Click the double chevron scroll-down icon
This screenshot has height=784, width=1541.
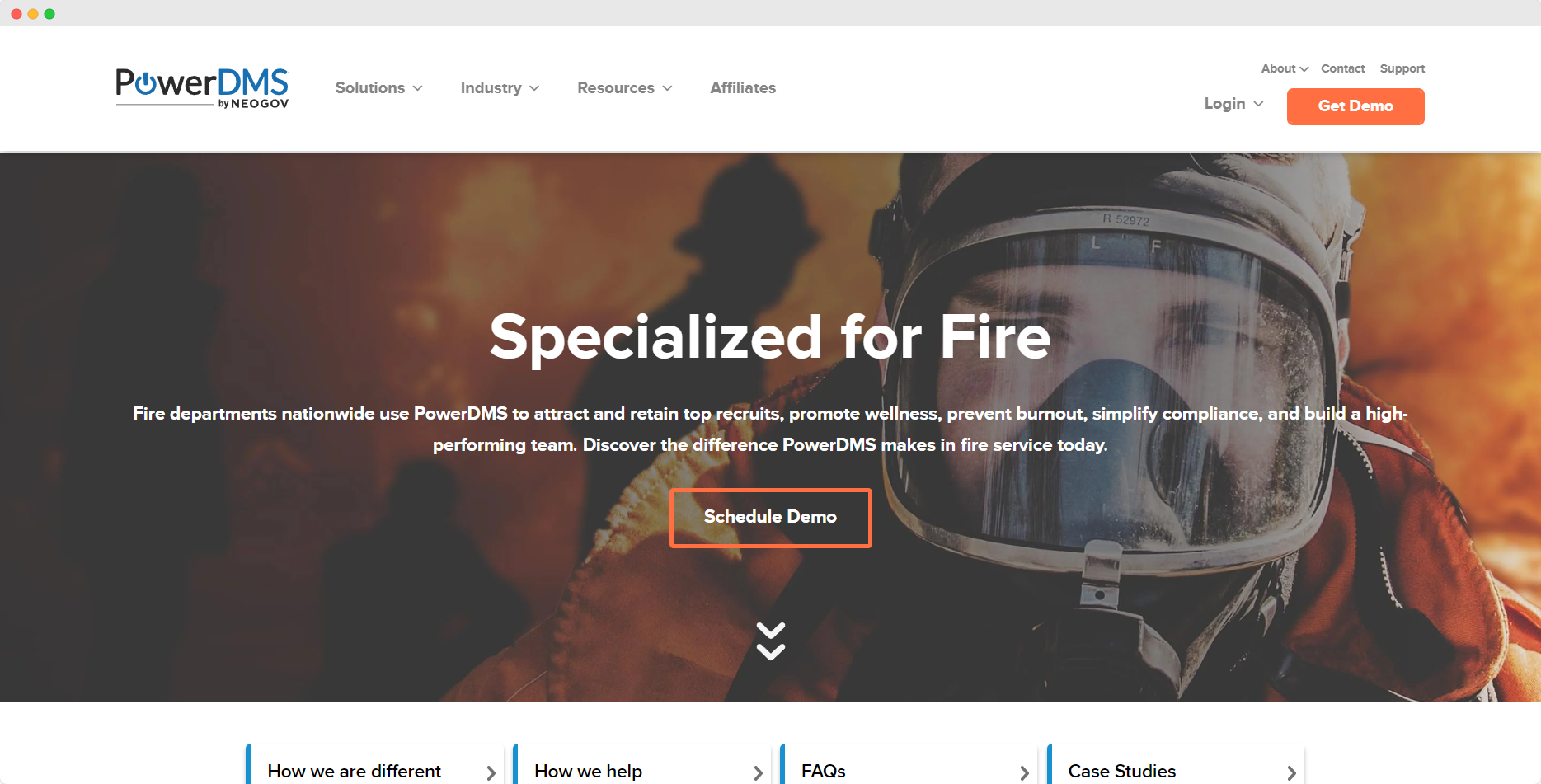pos(770,641)
